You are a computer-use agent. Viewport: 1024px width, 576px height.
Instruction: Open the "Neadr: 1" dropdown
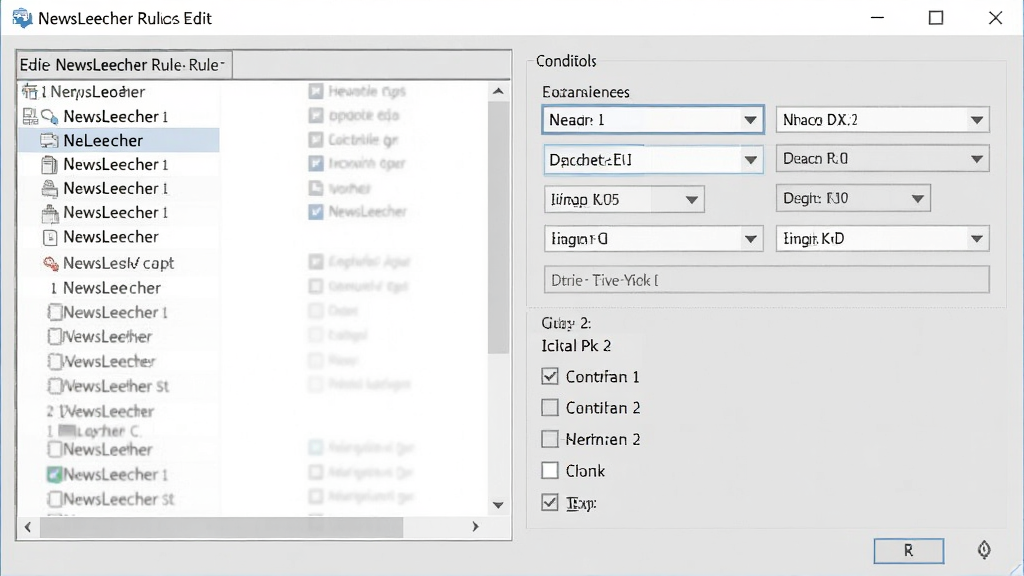[x=653, y=120]
